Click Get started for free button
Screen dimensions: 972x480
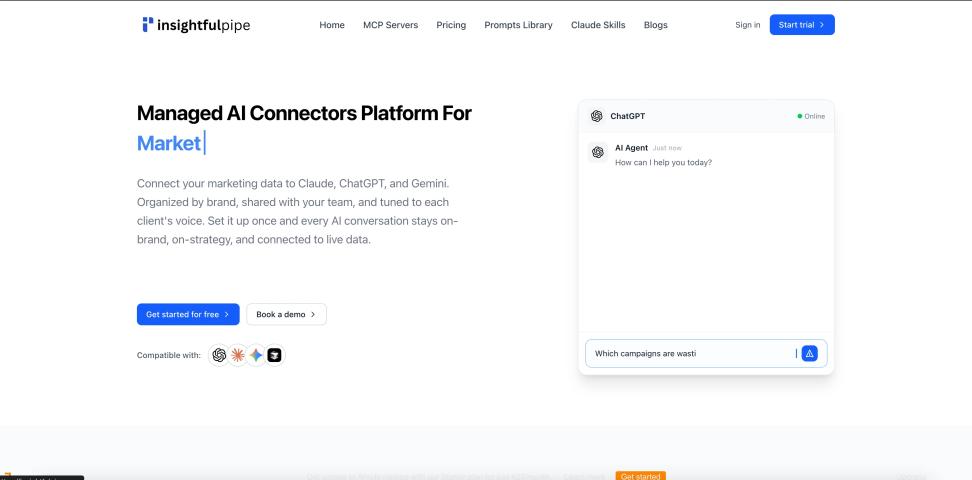pos(188,314)
